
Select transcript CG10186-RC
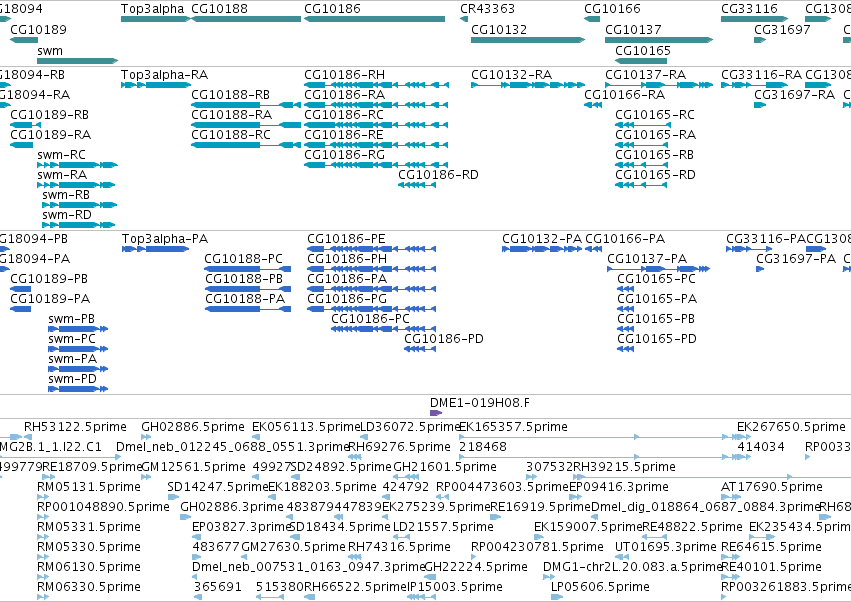[x=377, y=125]
